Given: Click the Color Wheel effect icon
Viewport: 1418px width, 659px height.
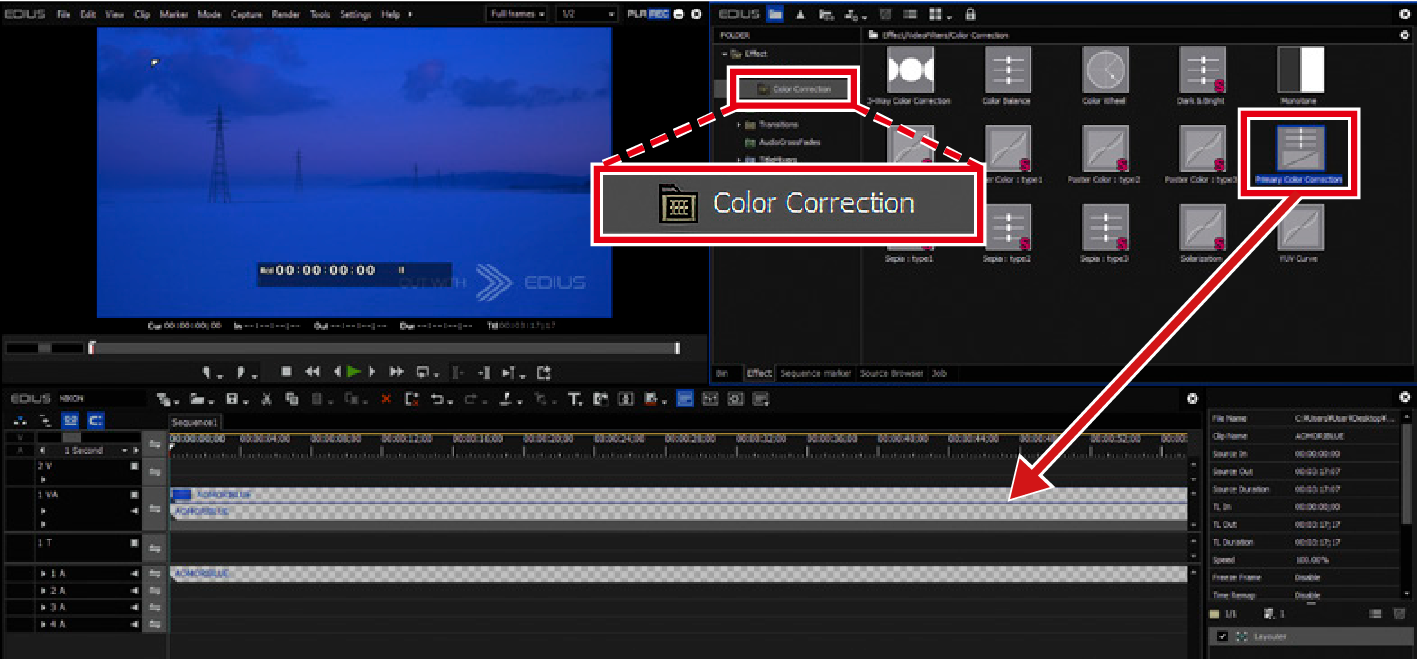Looking at the screenshot, I should pyautogui.click(x=1105, y=70).
